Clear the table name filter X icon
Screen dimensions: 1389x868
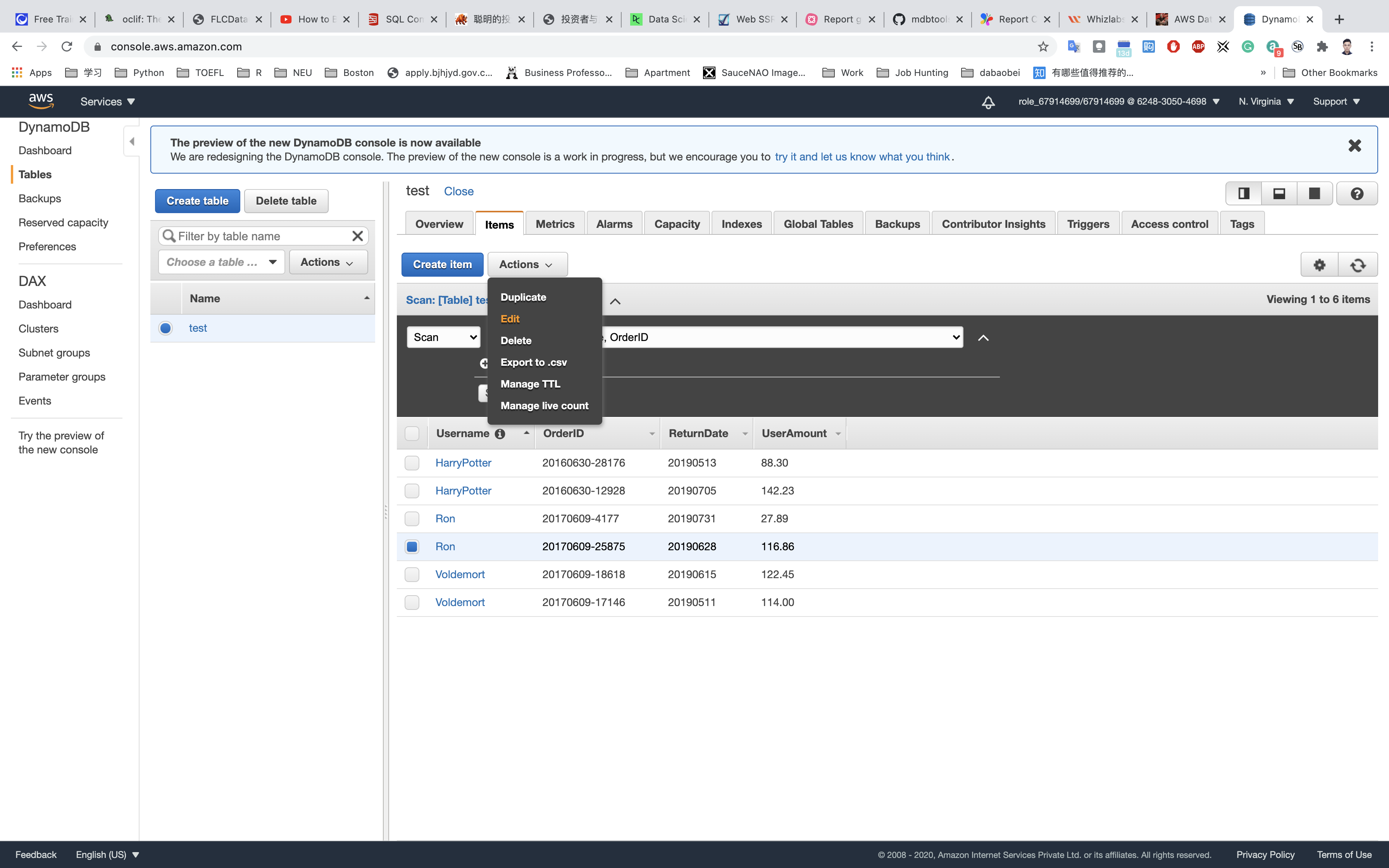tap(357, 236)
